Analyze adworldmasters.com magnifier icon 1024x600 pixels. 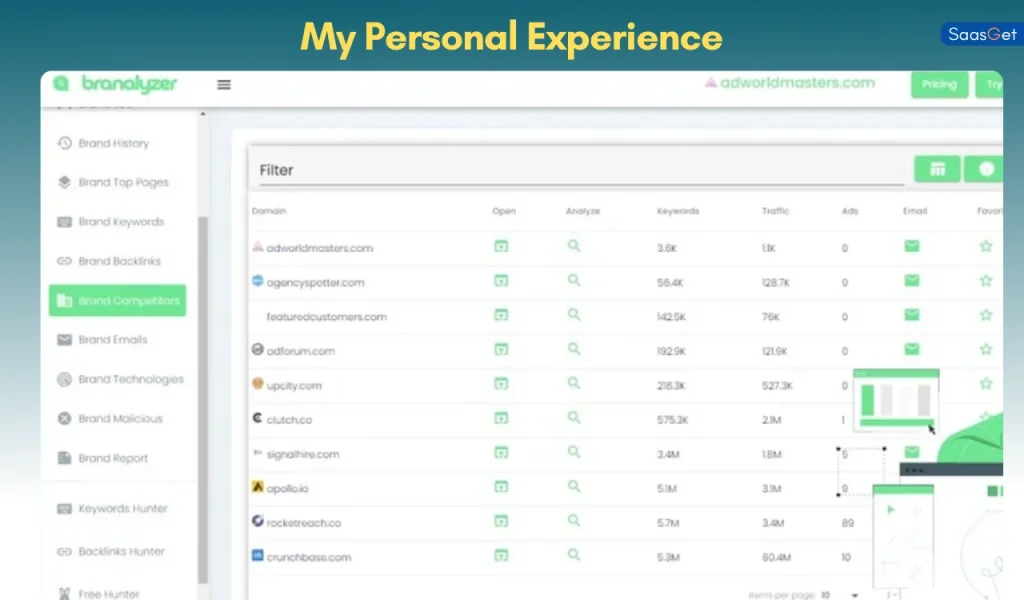[574, 246]
